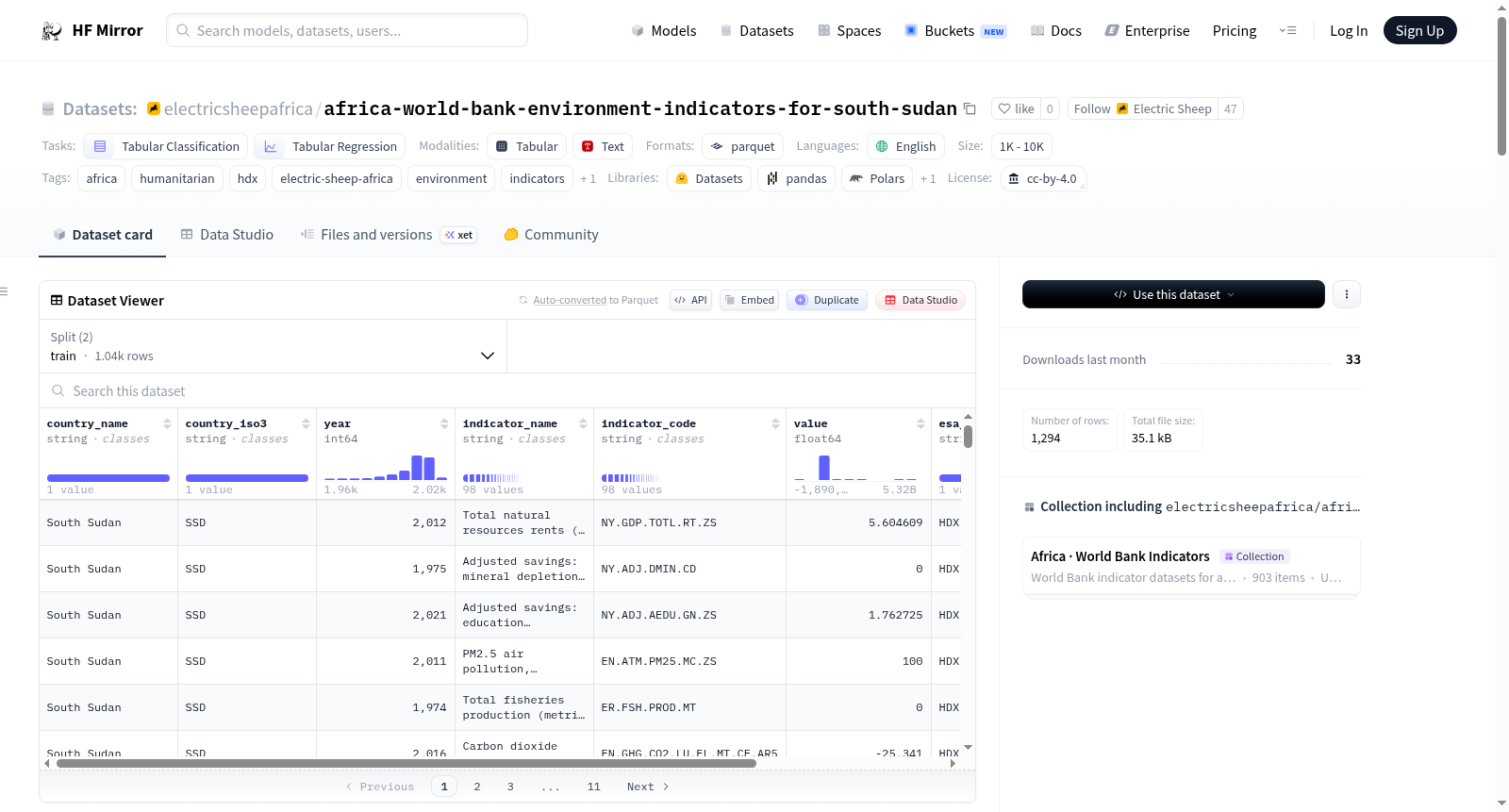Open the left sidebar table-of-contents icon
The height and width of the screenshot is (812, 1509).
tap(5, 291)
